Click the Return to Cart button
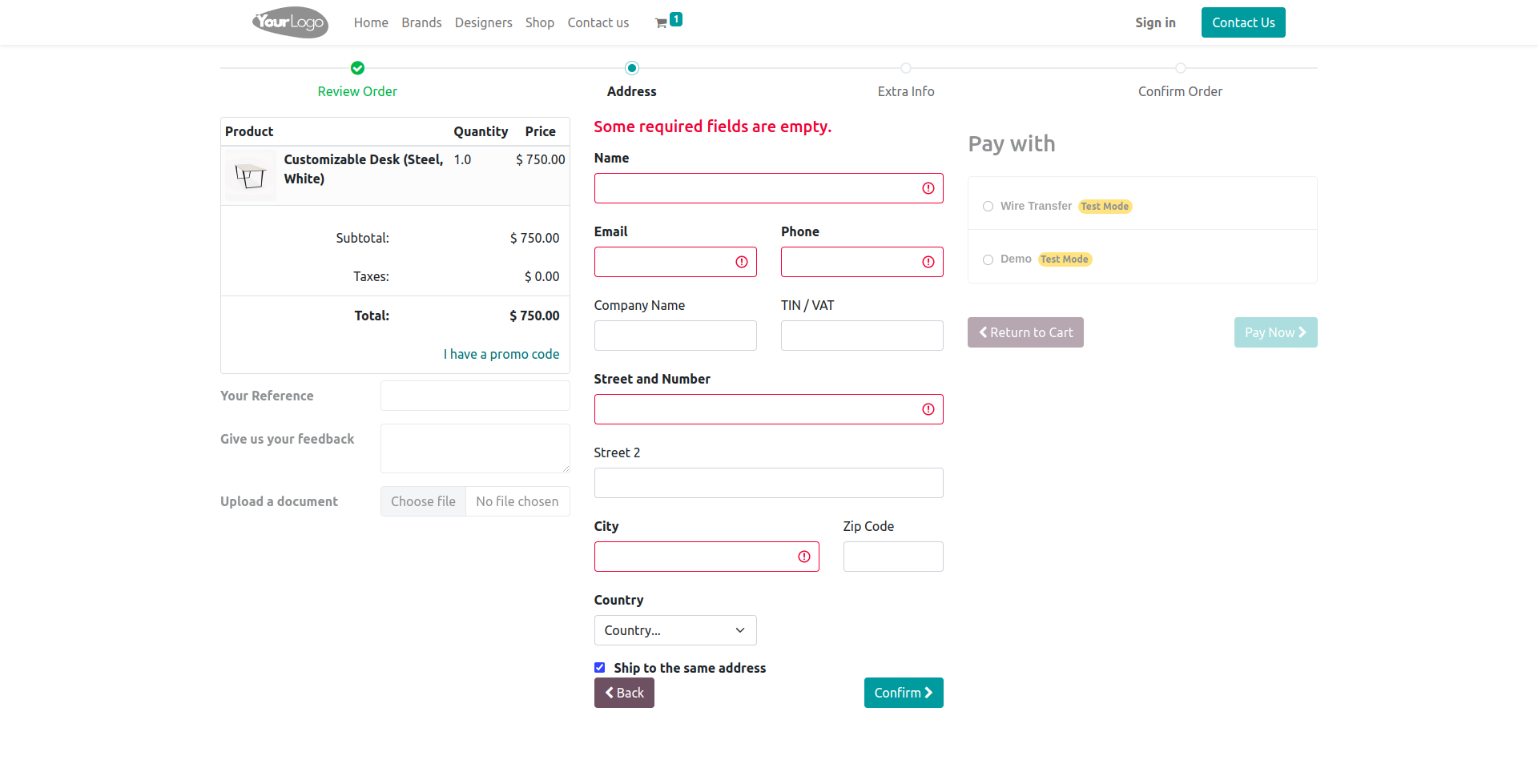 point(1025,332)
